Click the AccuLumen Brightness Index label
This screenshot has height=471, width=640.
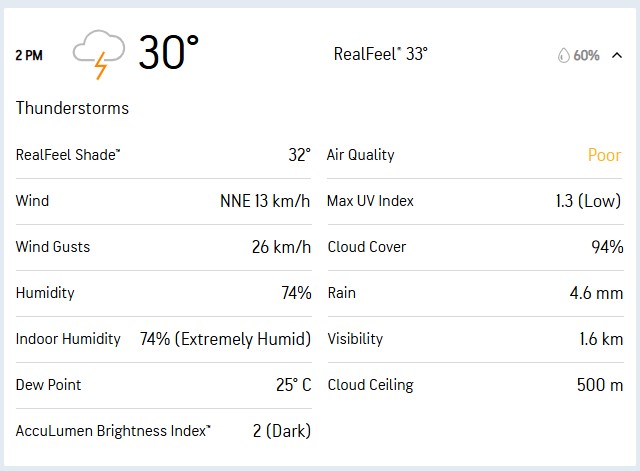click(x=113, y=431)
